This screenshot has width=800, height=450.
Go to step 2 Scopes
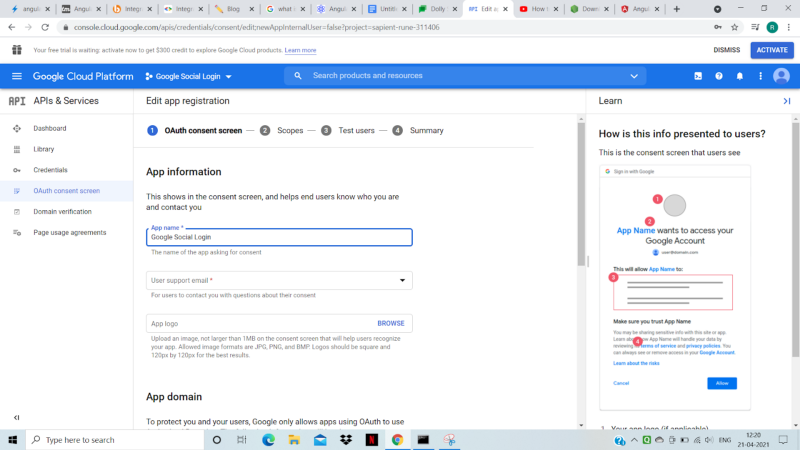(281, 131)
